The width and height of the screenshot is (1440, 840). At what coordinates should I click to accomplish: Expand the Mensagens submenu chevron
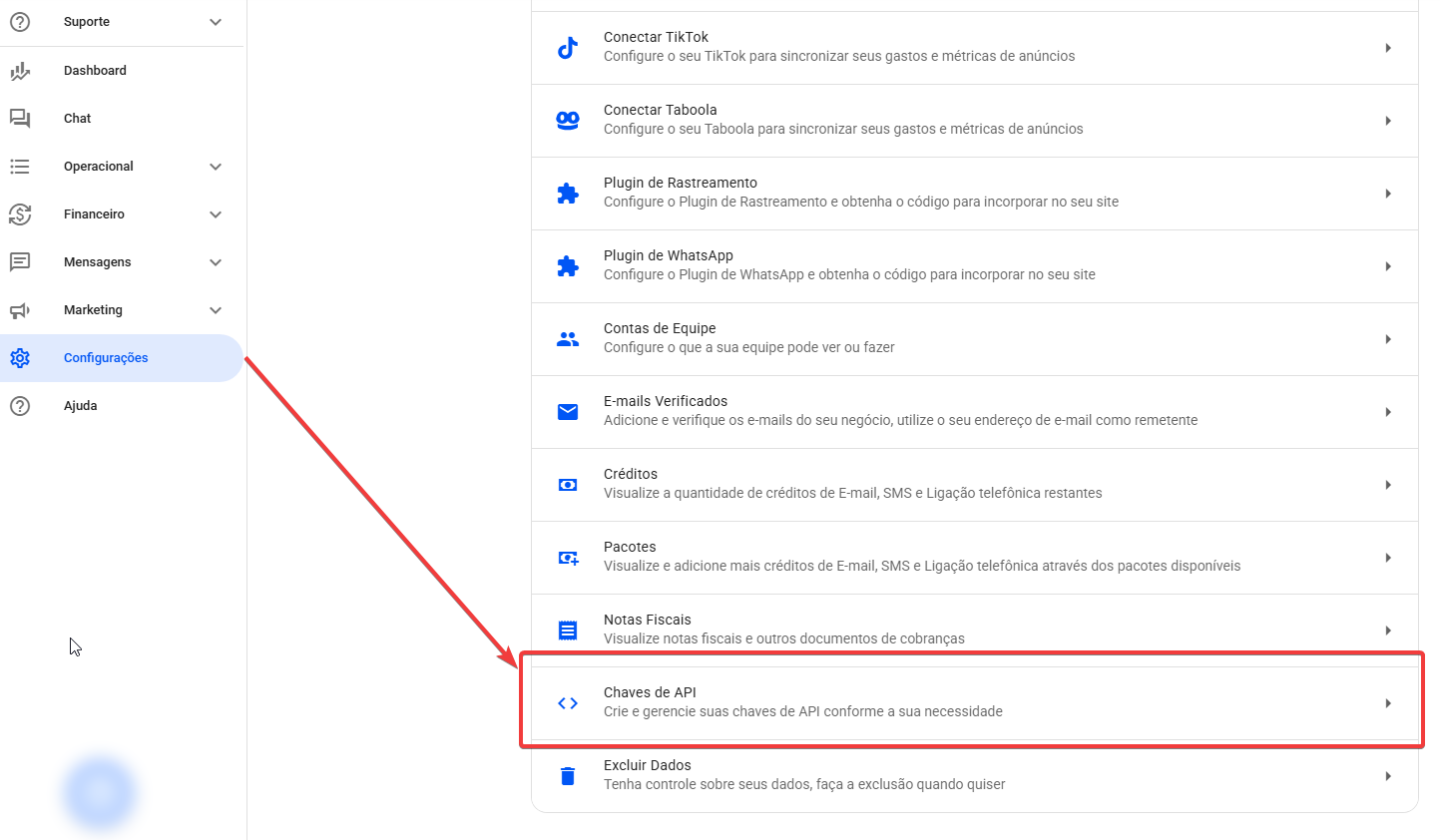coord(216,262)
